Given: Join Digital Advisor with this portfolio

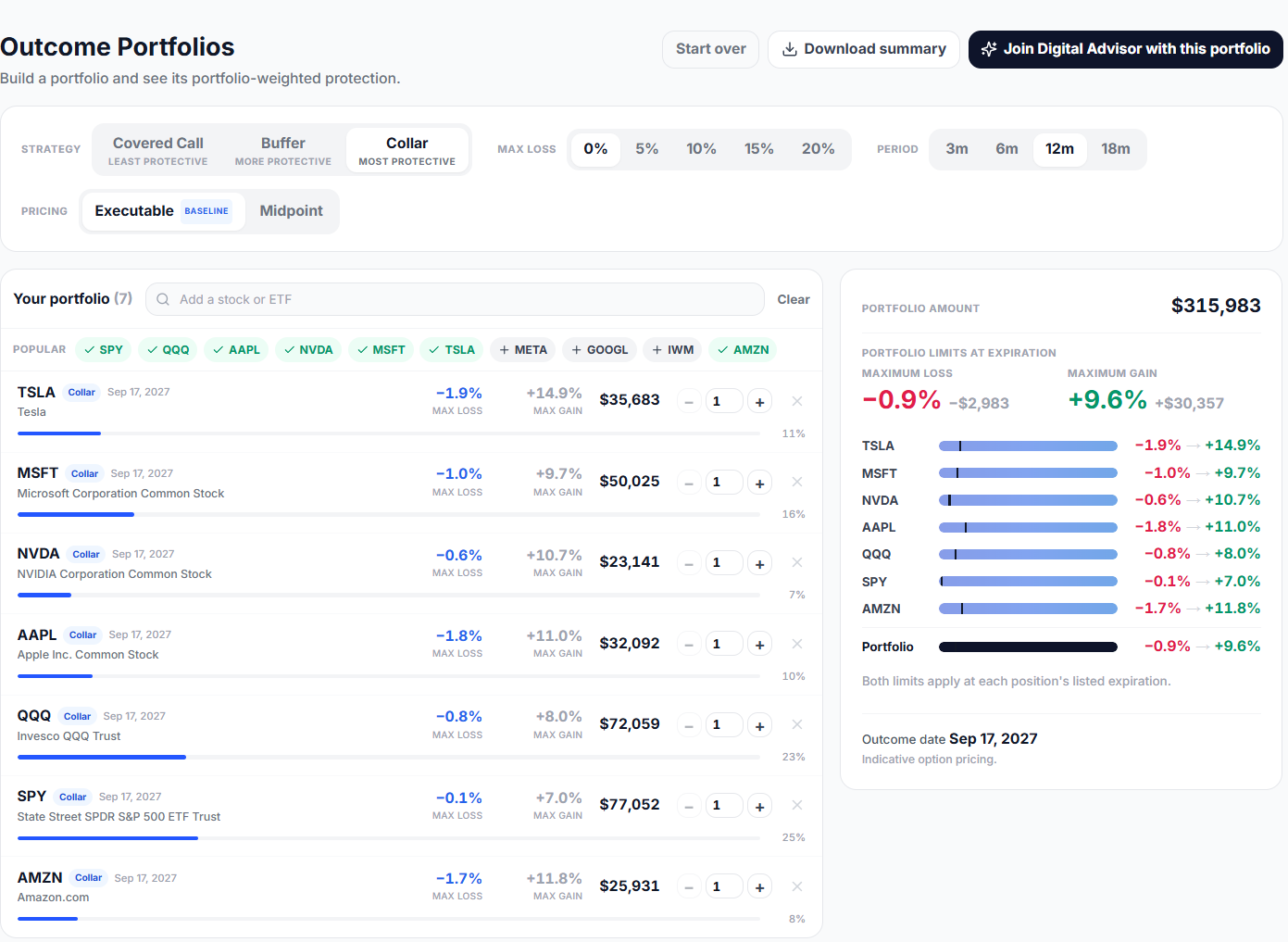Looking at the screenshot, I should (1126, 49).
